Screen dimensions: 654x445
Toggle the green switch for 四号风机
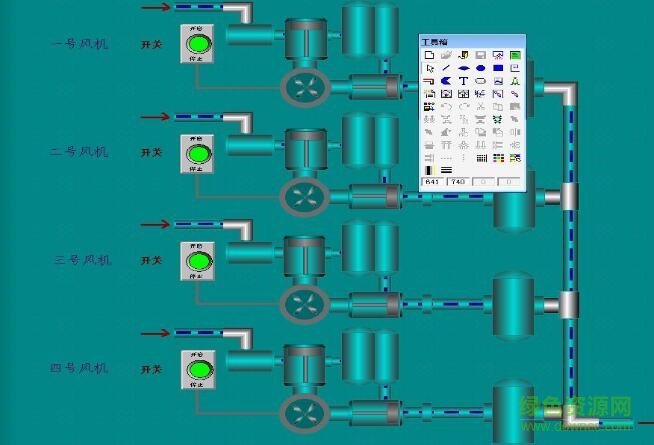click(200, 370)
